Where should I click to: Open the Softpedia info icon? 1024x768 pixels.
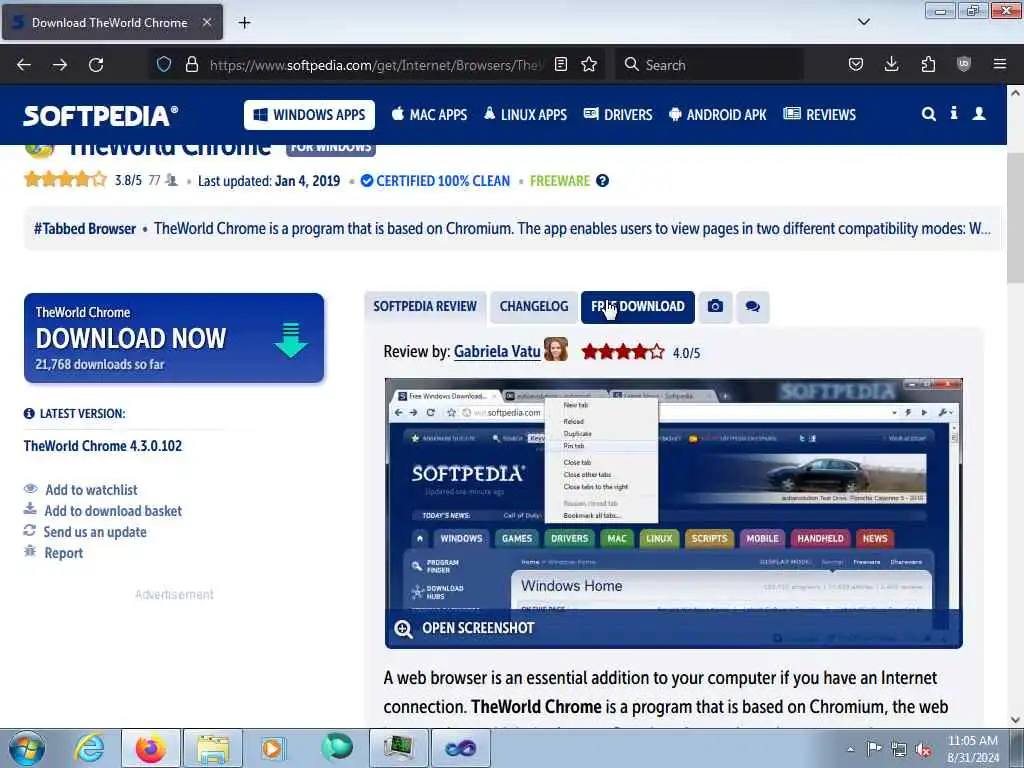point(954,114)
